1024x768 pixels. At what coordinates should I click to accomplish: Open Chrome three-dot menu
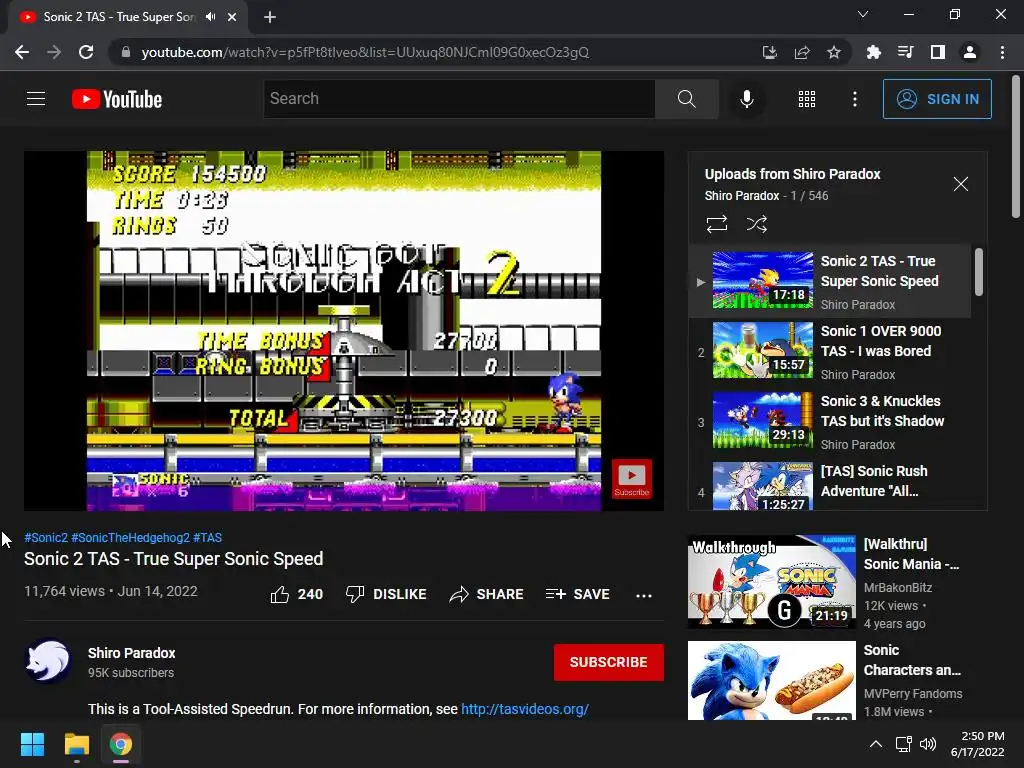[x=1002, y=52]
